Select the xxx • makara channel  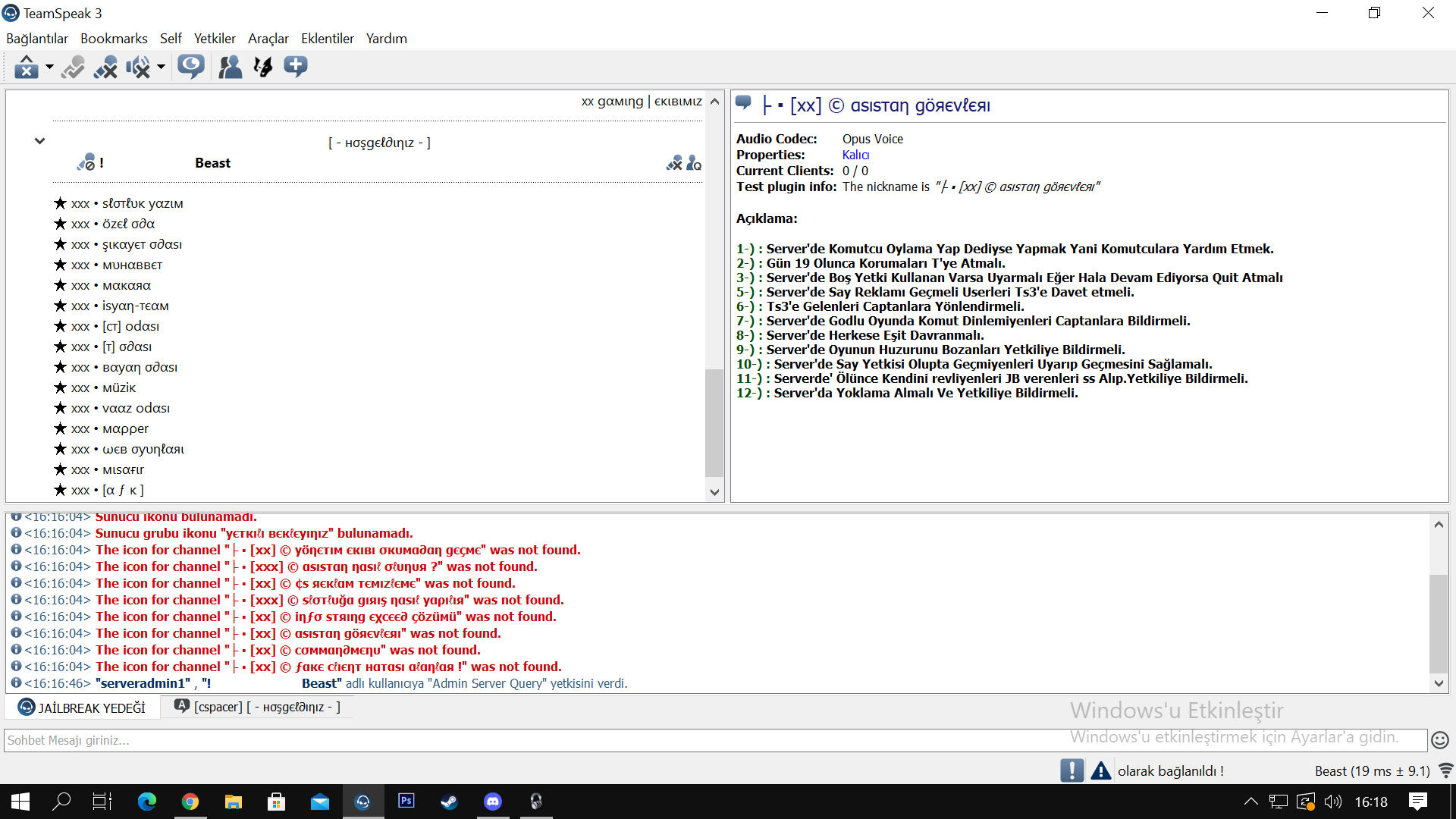click(111, 285)
